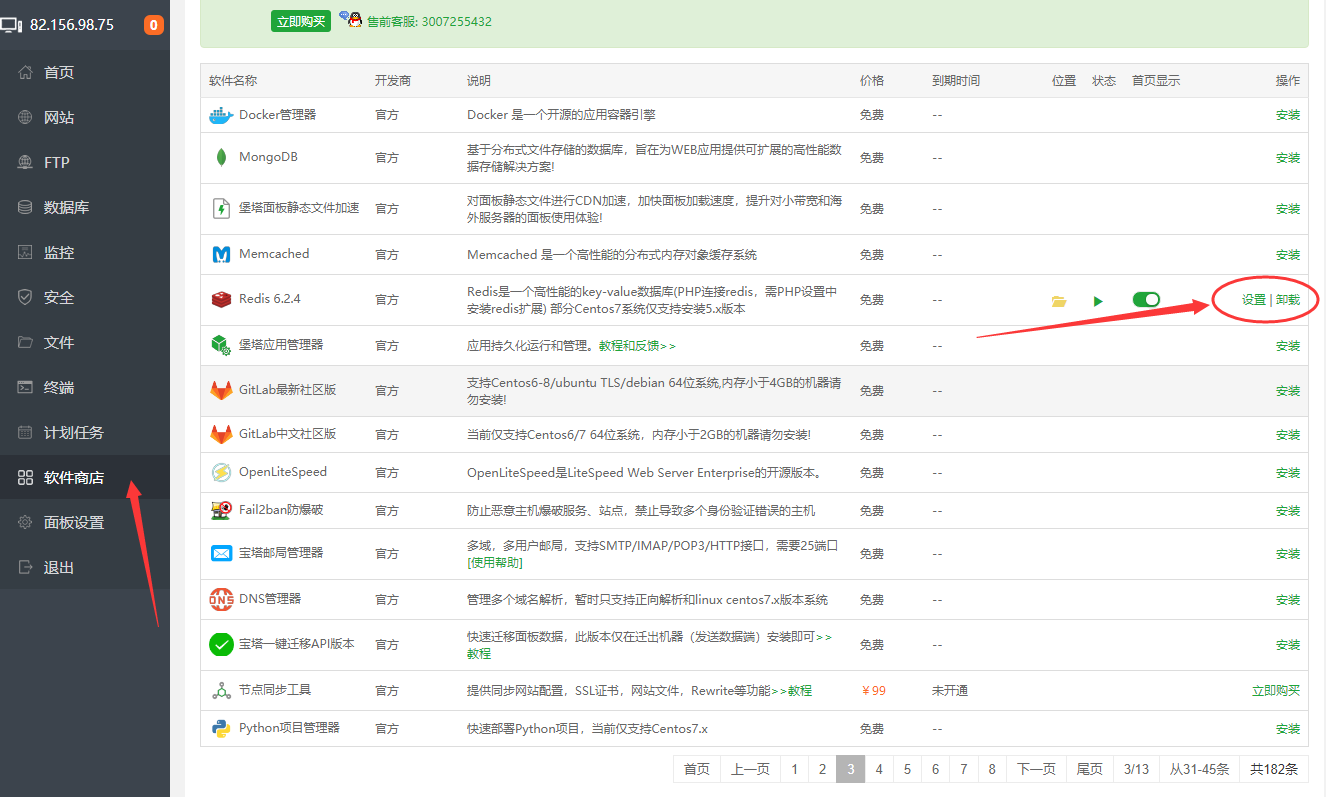Click the GitLab最新社区版 fox icon
Screen dimensions: 1326x797
pyautogui.click(x=221, y=390)
